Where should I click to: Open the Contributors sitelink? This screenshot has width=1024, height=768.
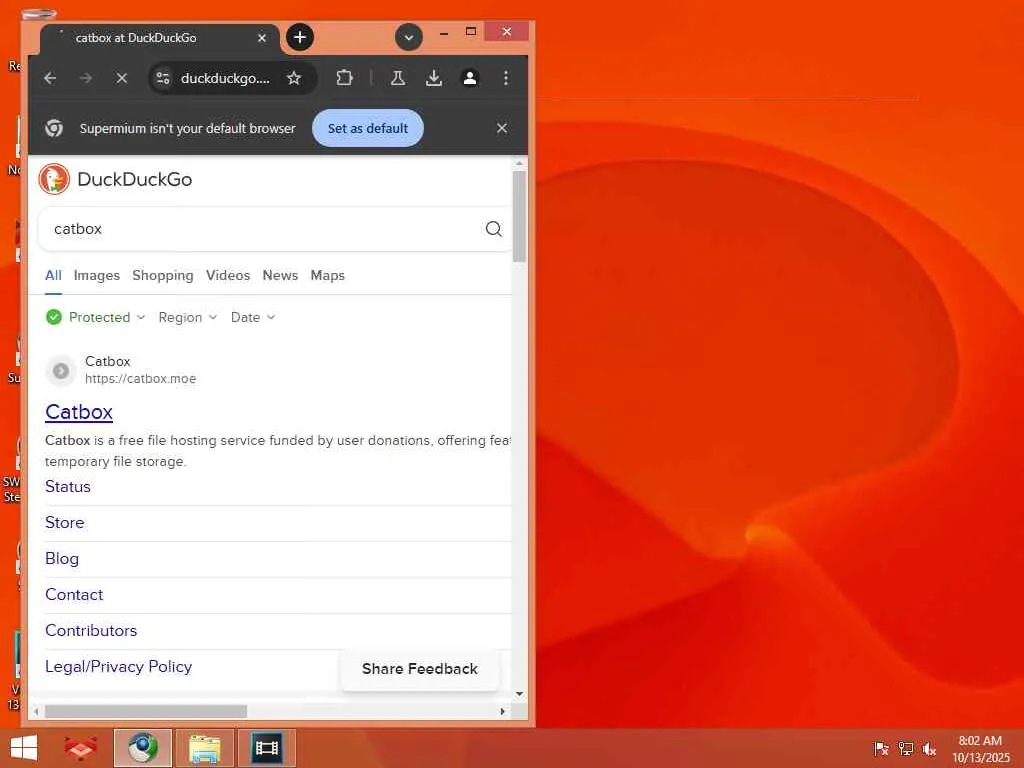pyautogui.click(x=91, y=630)
